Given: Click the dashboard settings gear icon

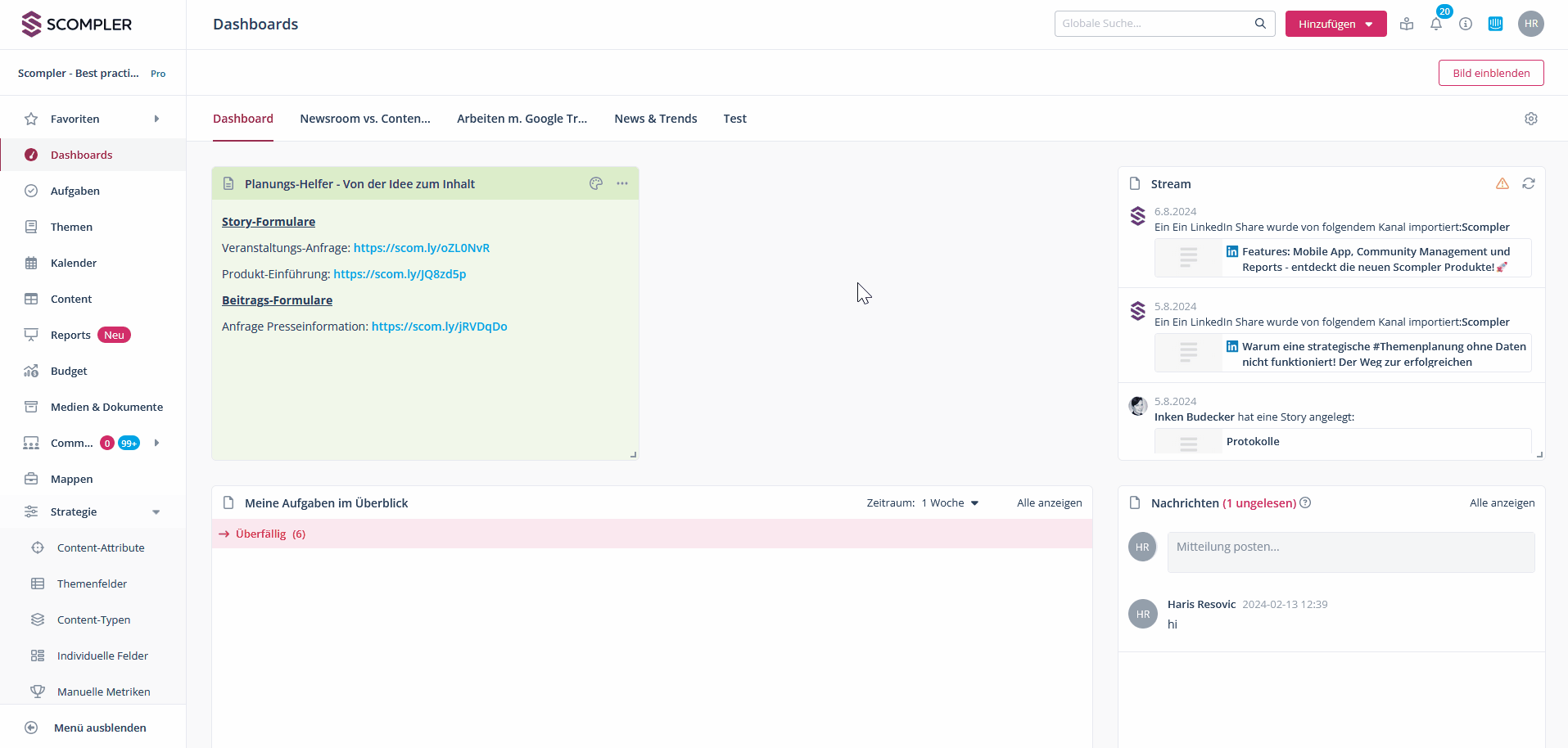Looking at the screenshot, I should 1530,119.
